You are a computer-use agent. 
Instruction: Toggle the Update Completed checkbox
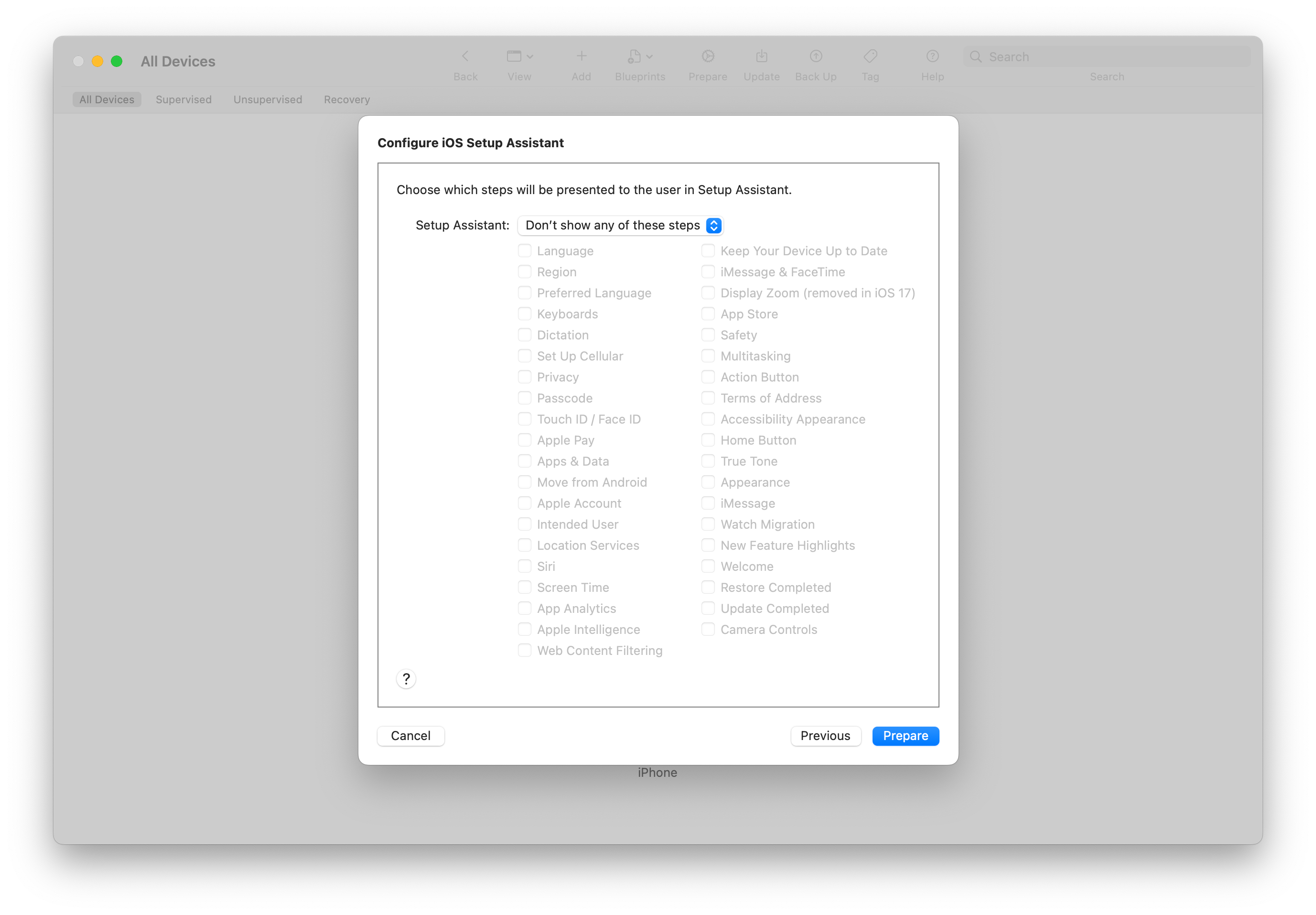(708, 608)
